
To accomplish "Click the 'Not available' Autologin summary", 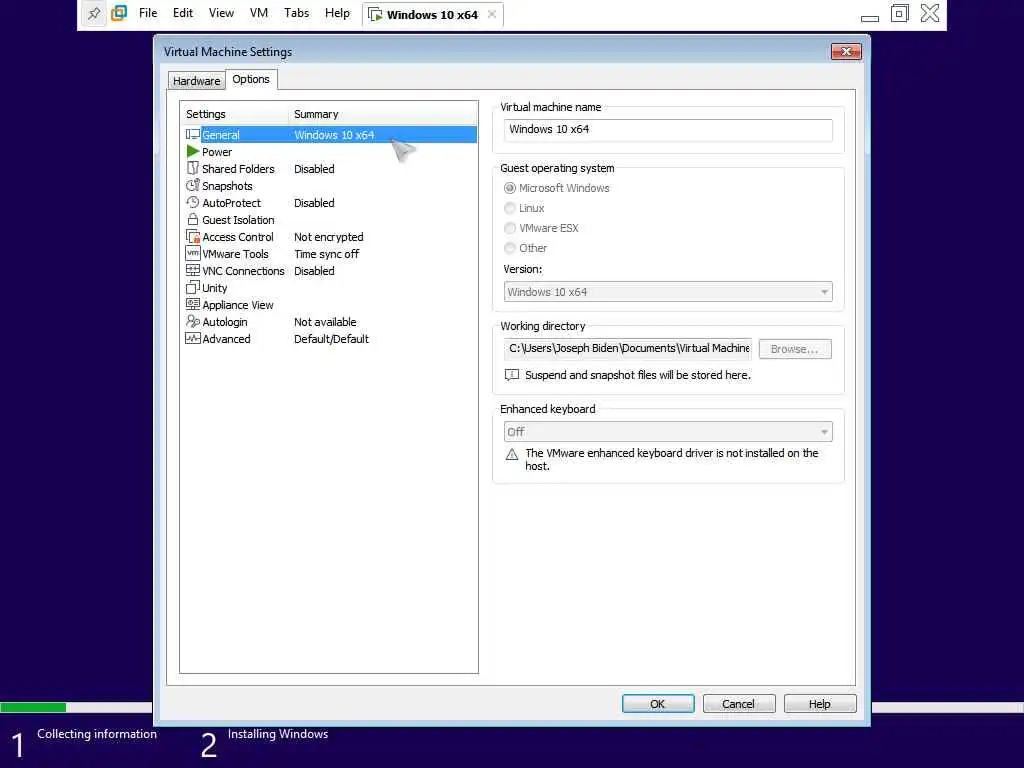I will click(x=325, y=322).
